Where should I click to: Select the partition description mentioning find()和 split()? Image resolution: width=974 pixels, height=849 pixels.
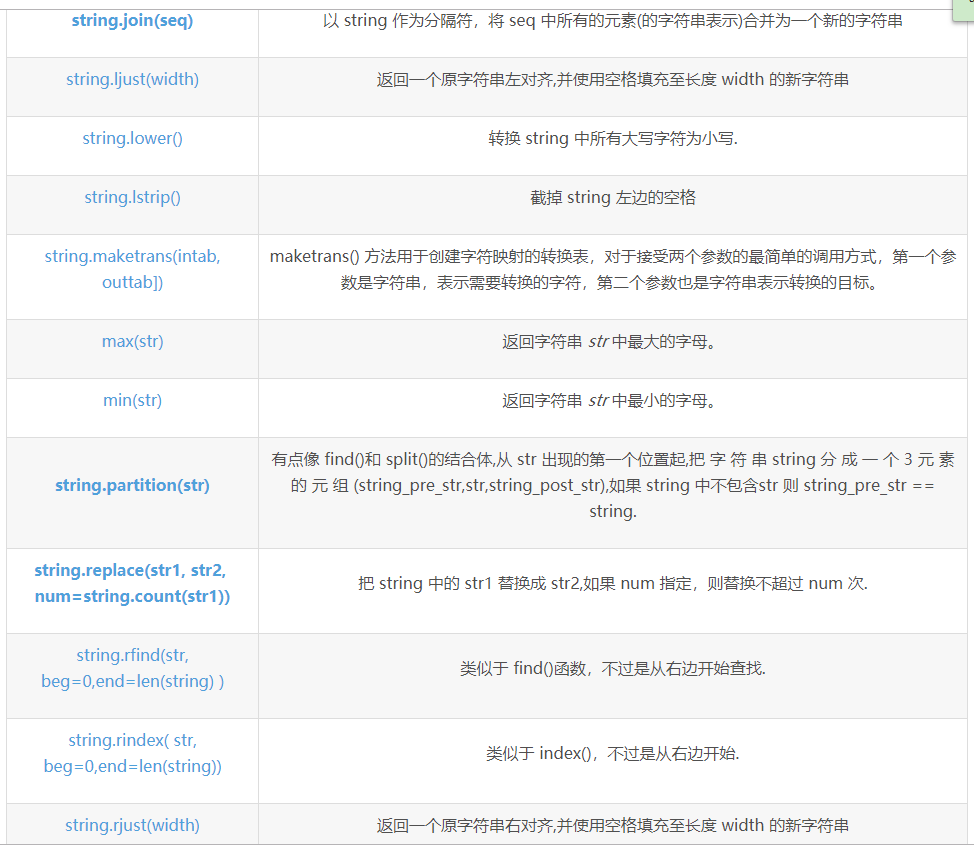(x=612, y=485)
